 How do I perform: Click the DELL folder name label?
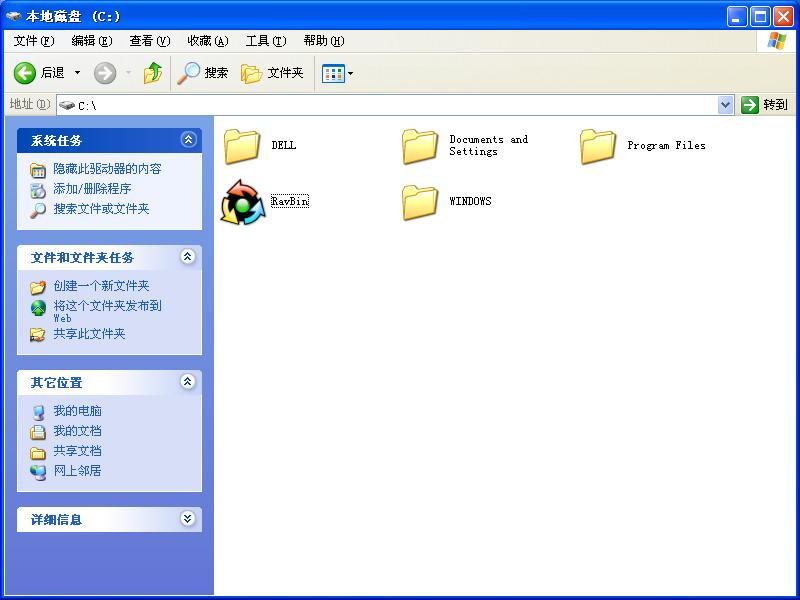click(x=284, y=145)
